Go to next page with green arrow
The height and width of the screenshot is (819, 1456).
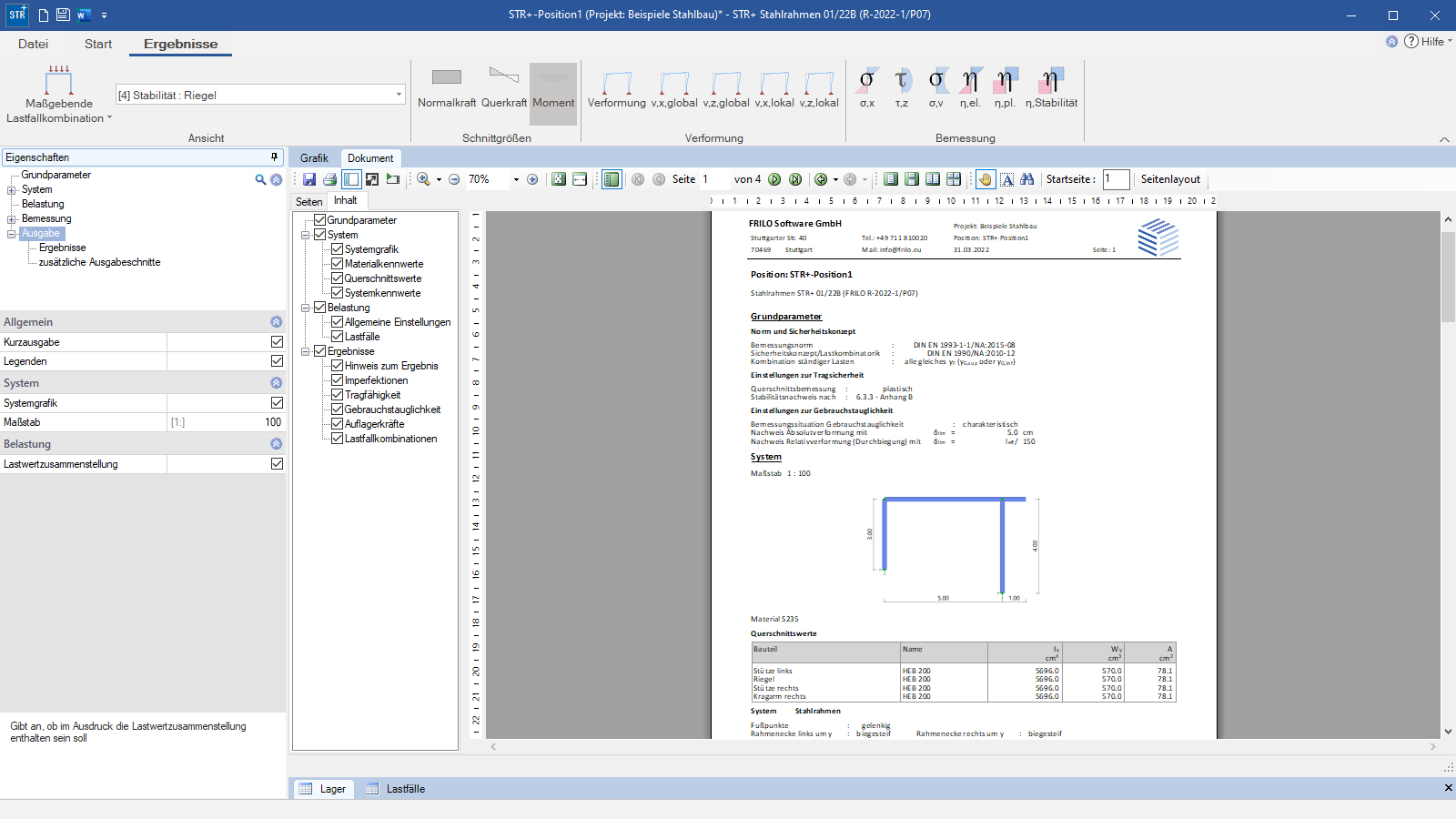[774, 179]
